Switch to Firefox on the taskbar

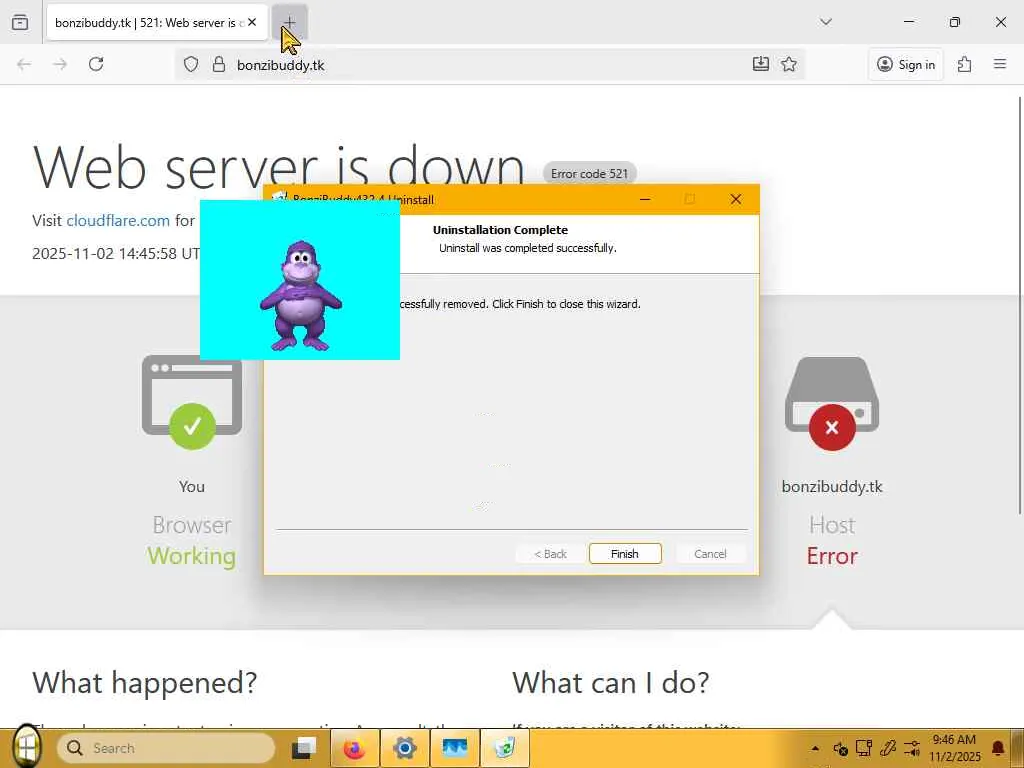click(x=354, y=748)
